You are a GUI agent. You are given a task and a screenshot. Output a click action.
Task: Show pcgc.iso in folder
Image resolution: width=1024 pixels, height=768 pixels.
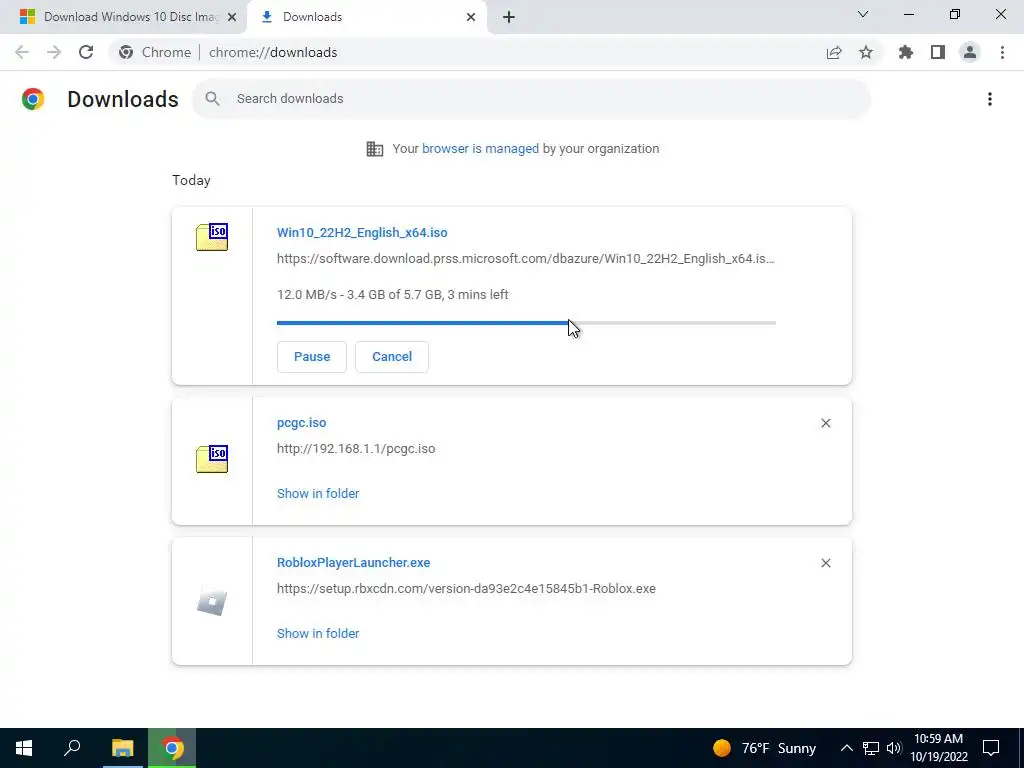coord(318,494)
